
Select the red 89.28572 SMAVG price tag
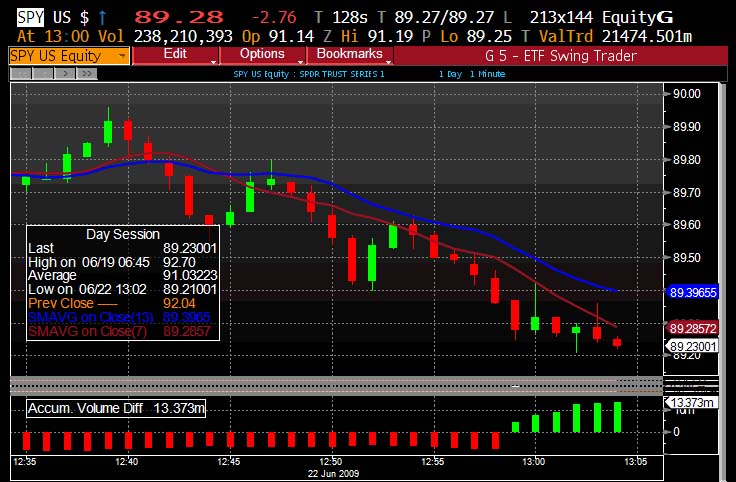tap(693, 328)
